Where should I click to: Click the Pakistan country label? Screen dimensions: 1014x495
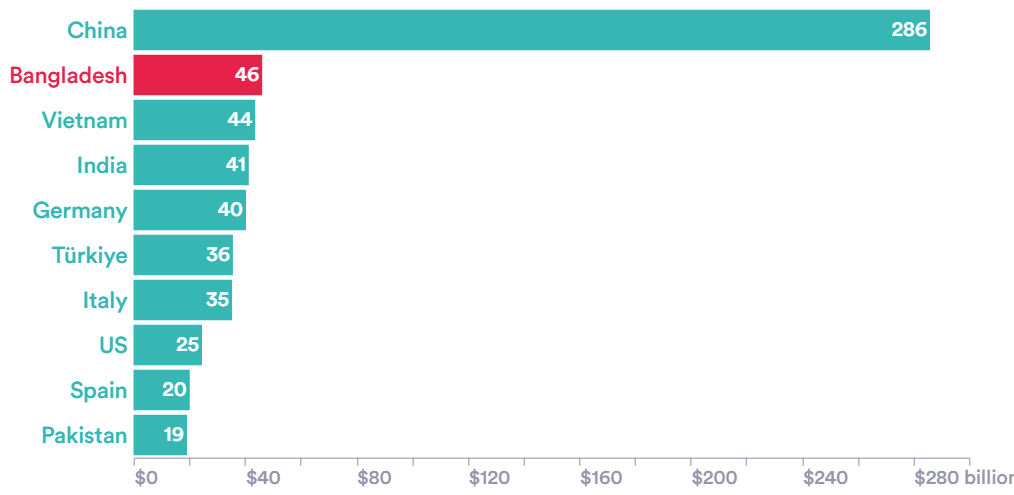click(85, 435)
